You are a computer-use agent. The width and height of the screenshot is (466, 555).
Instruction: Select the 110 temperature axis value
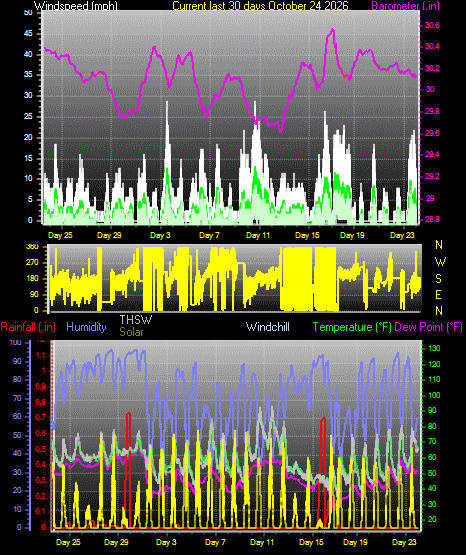tap(434, 379)
